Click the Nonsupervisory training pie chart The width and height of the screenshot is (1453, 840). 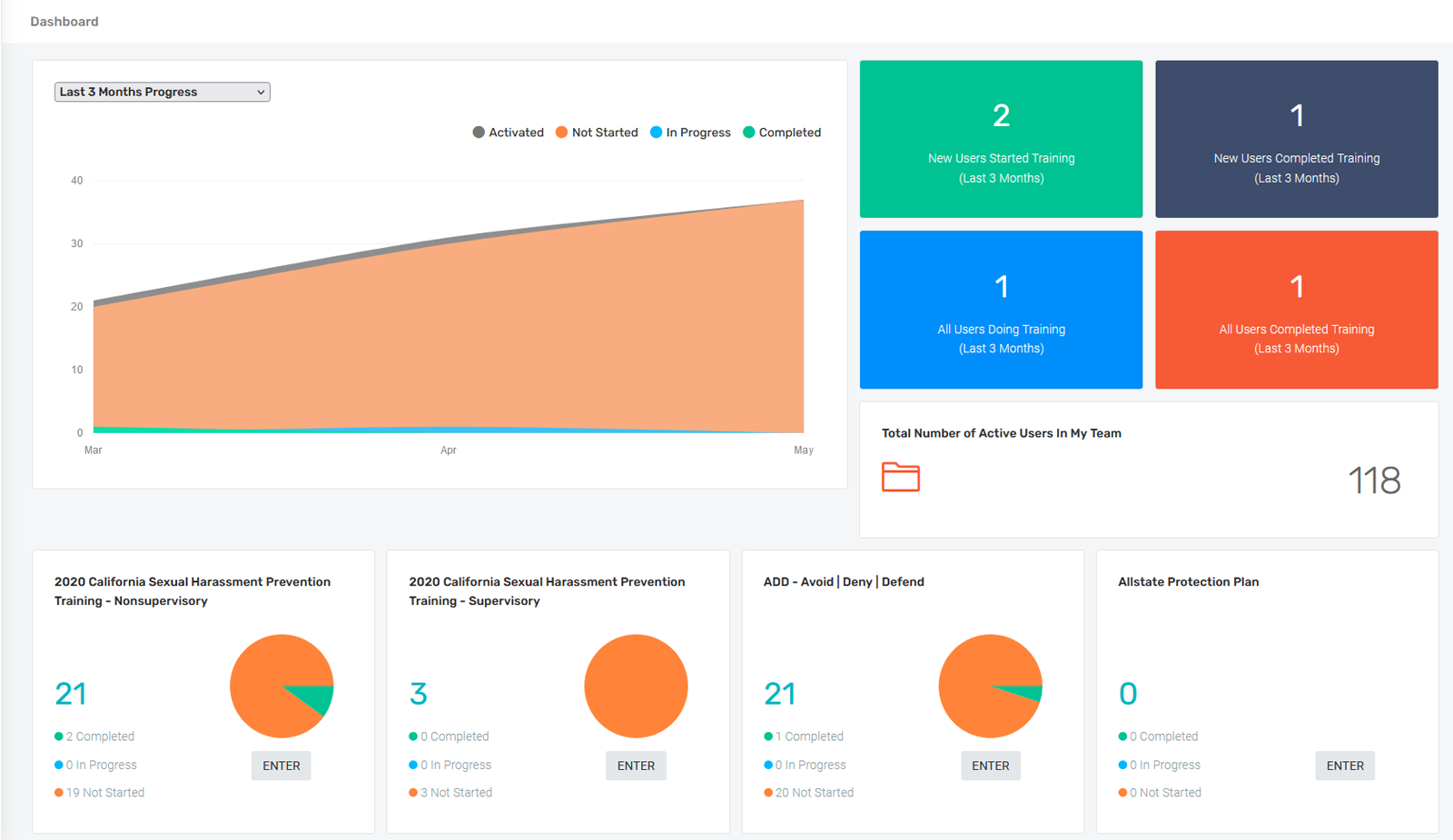click(x=282, y=686)
